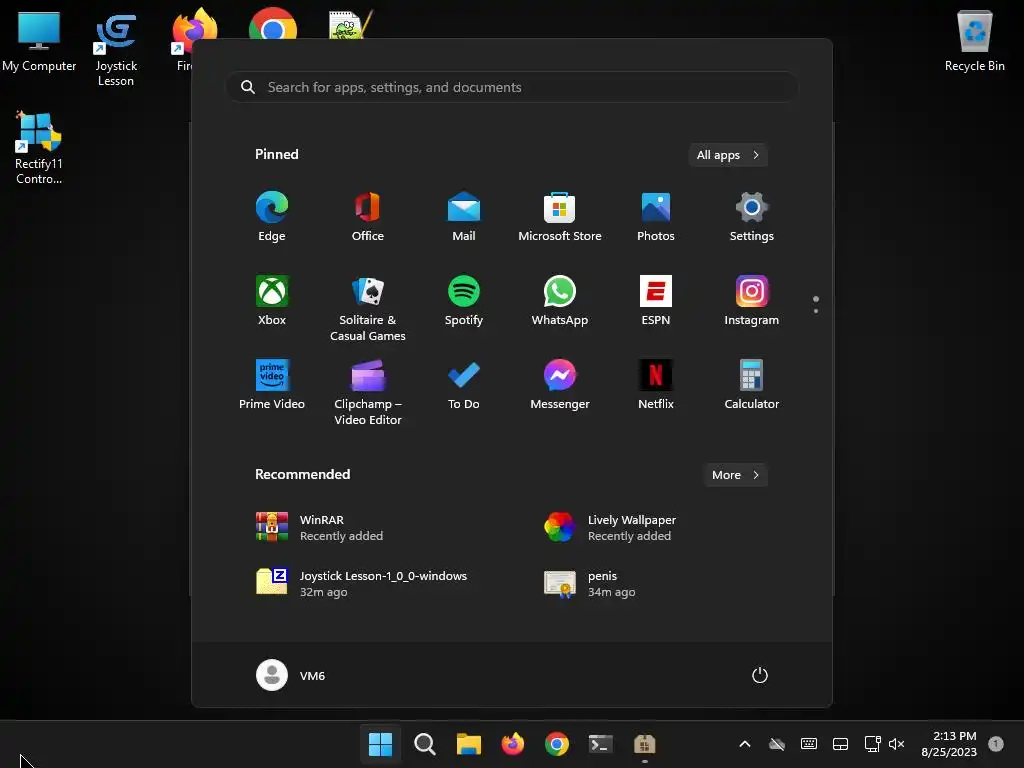This screenshot has width=1024, height=768.
Task: Select Joystick Lesson desktop shortcut
Action: 116,49
